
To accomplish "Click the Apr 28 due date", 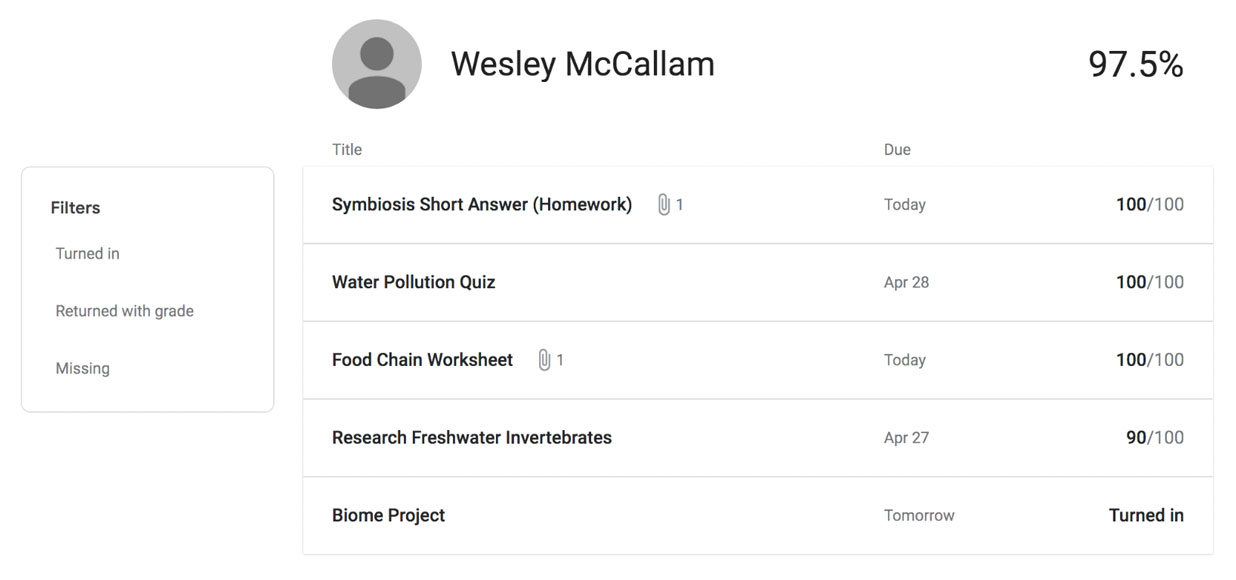I will tap(906, 282).
